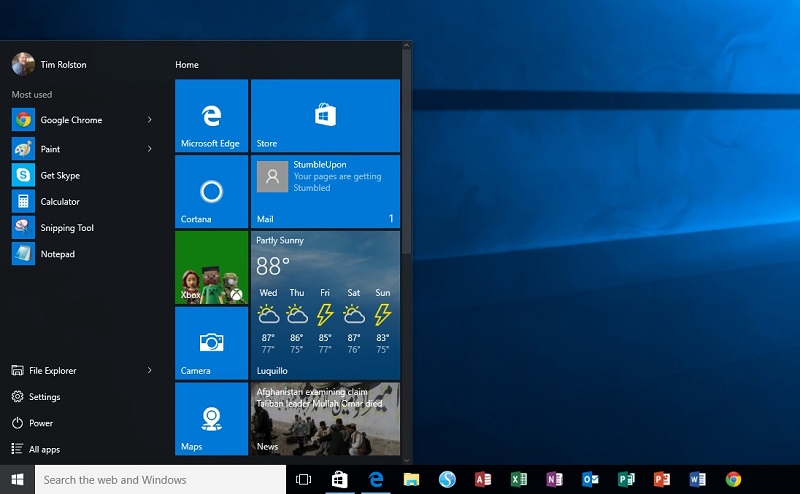
Task: Open File Explorer from the taskbar
Action: [x=411, y=480]
